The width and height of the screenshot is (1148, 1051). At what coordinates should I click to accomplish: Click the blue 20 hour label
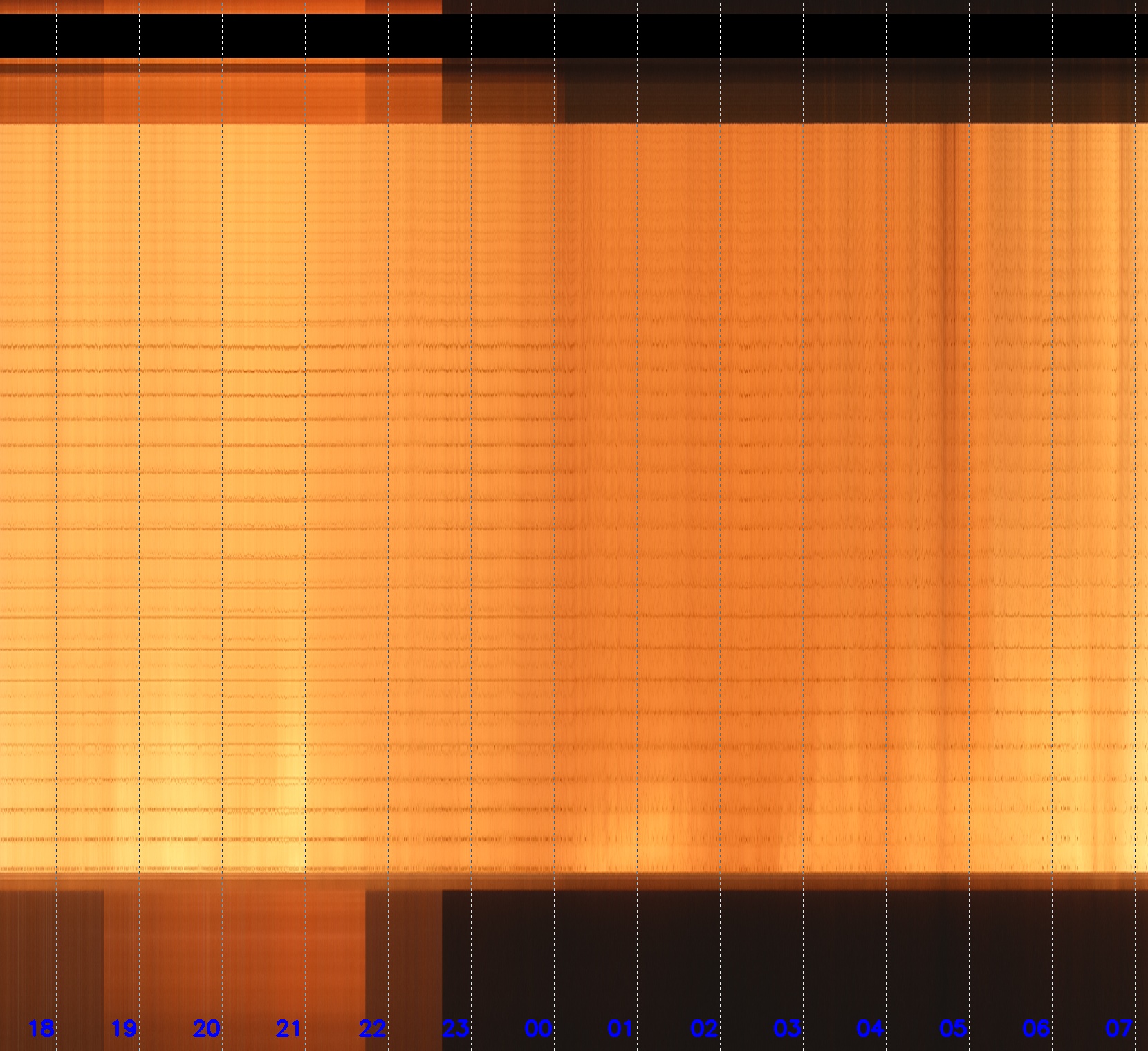[206, 1029]
